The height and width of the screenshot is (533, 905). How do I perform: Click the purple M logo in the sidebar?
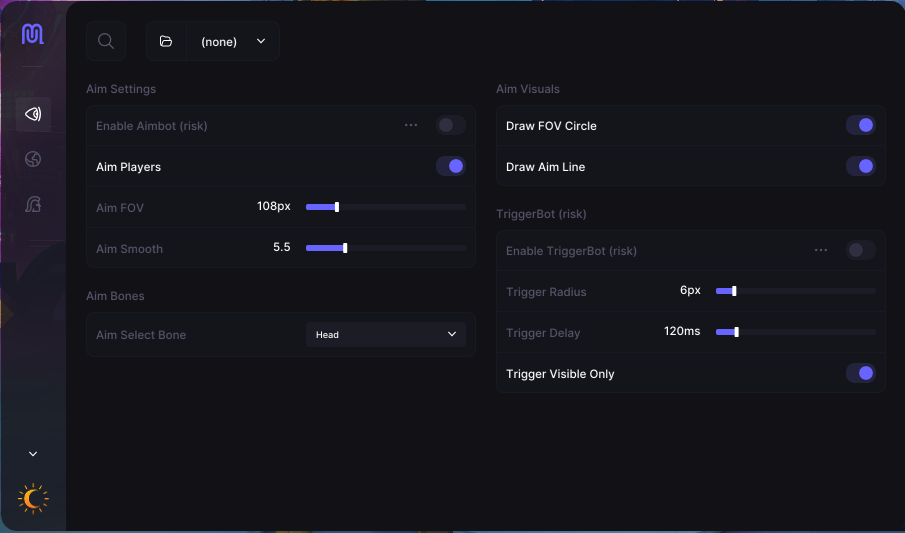(x=33, y=34)
